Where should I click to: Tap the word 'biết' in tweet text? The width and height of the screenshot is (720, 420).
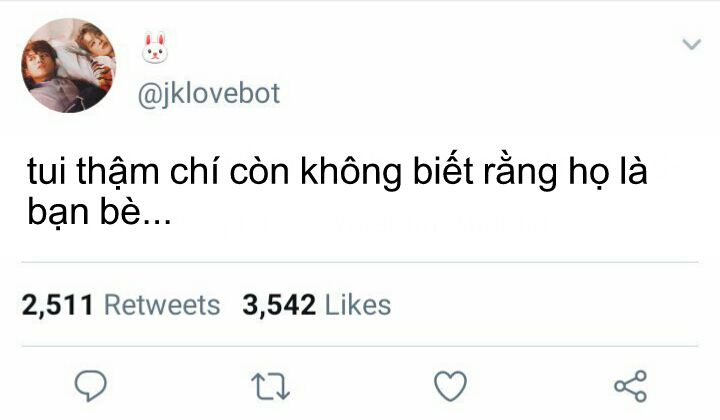(443, 171)
